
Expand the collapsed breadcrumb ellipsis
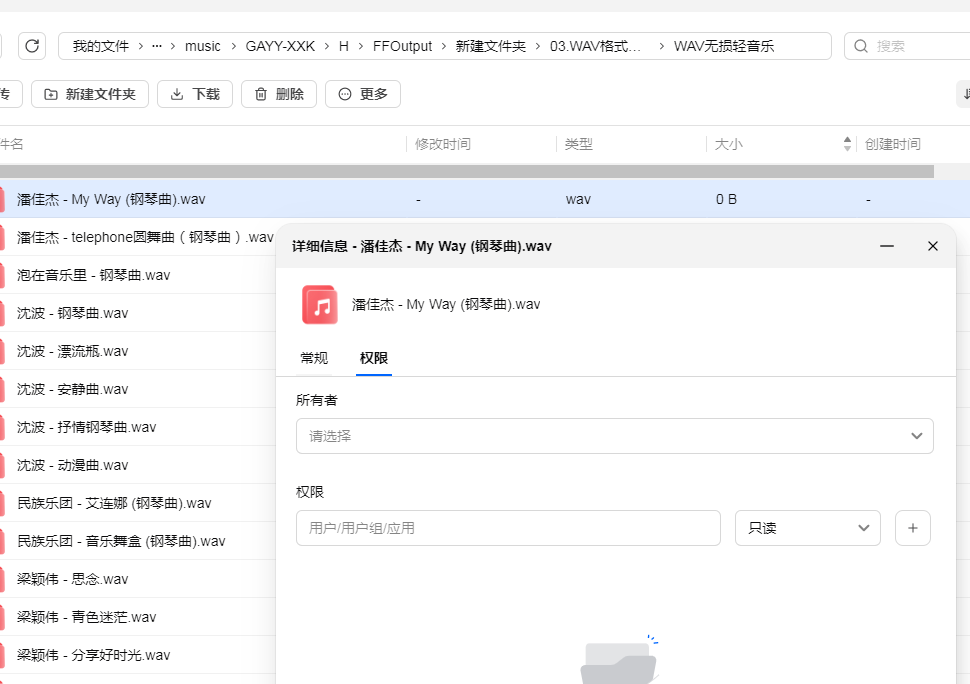coord(157,46)
